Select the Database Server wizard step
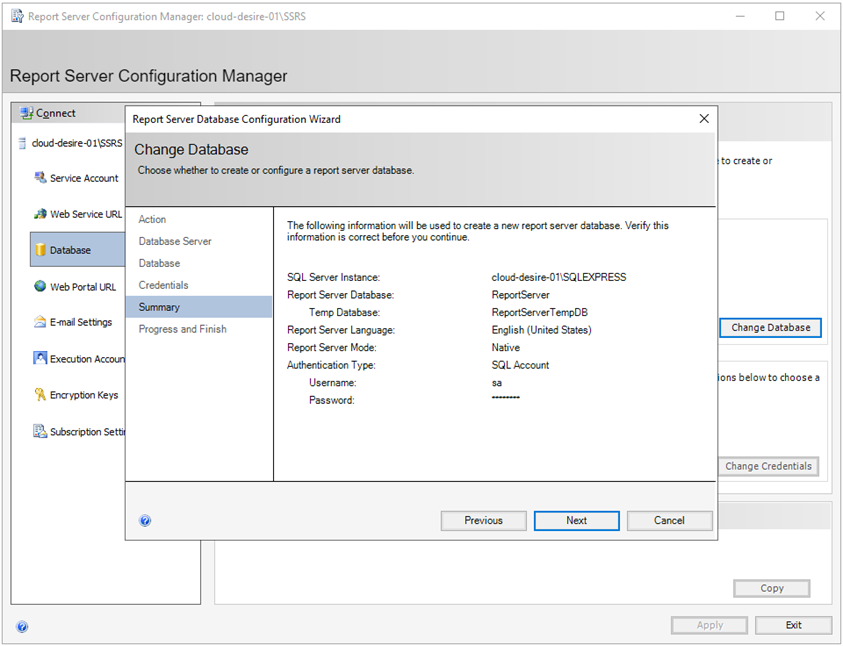 point(175,241)
